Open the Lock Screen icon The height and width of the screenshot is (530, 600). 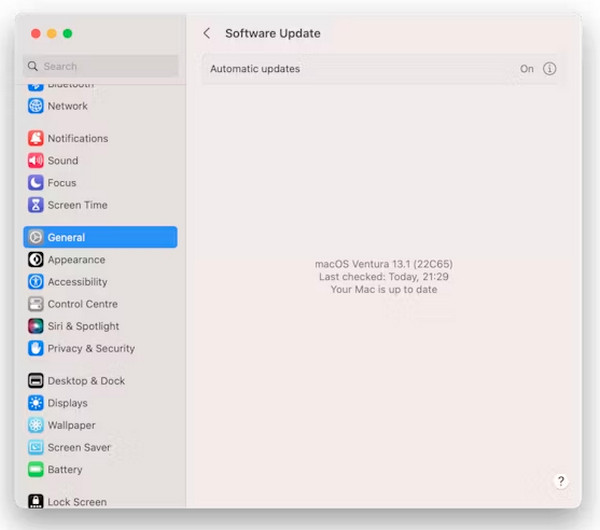coord(36,501)
